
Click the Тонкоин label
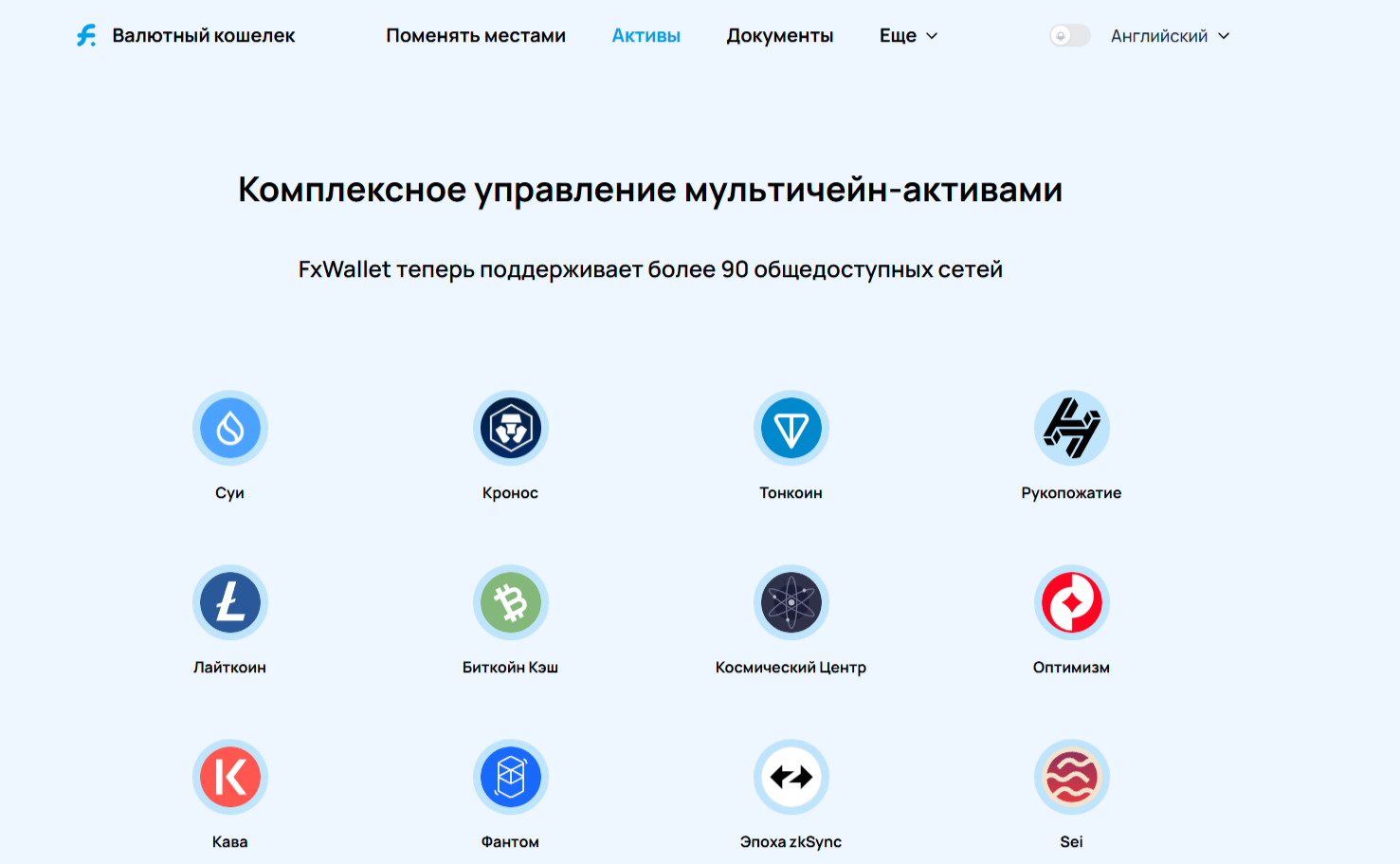[x=791, y=493]
